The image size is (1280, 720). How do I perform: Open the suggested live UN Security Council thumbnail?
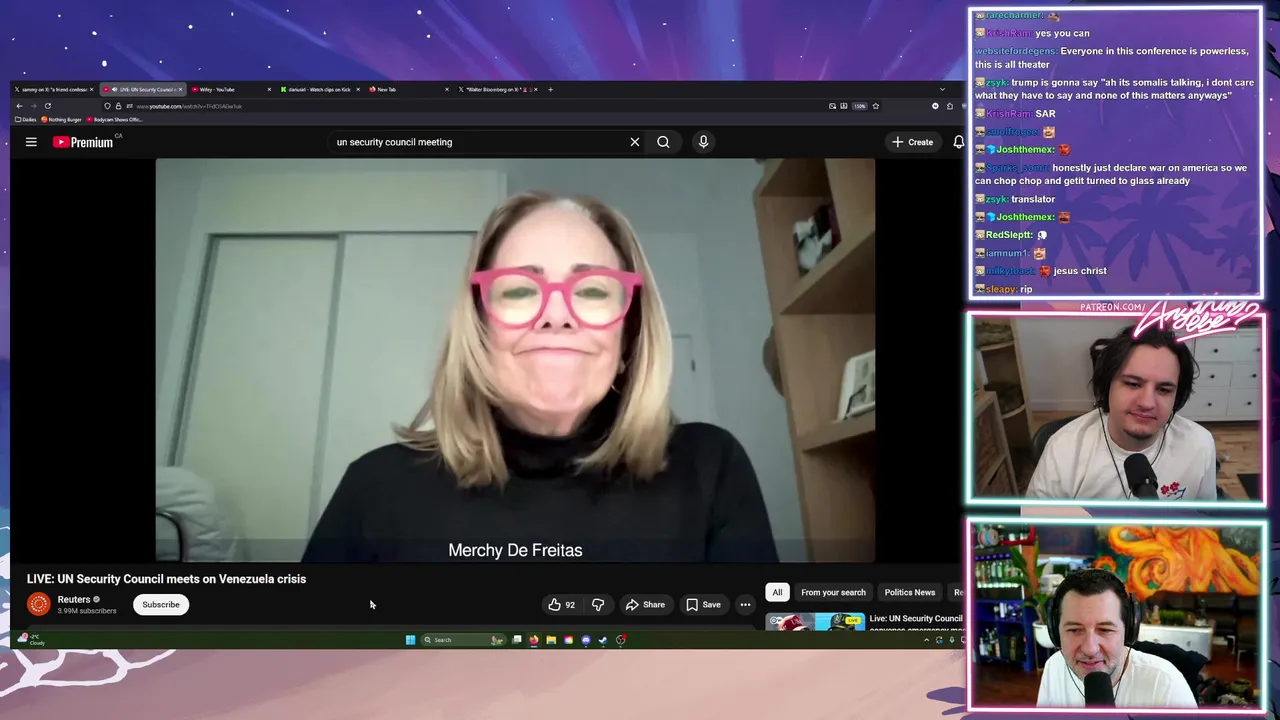(x=815, y=622)
